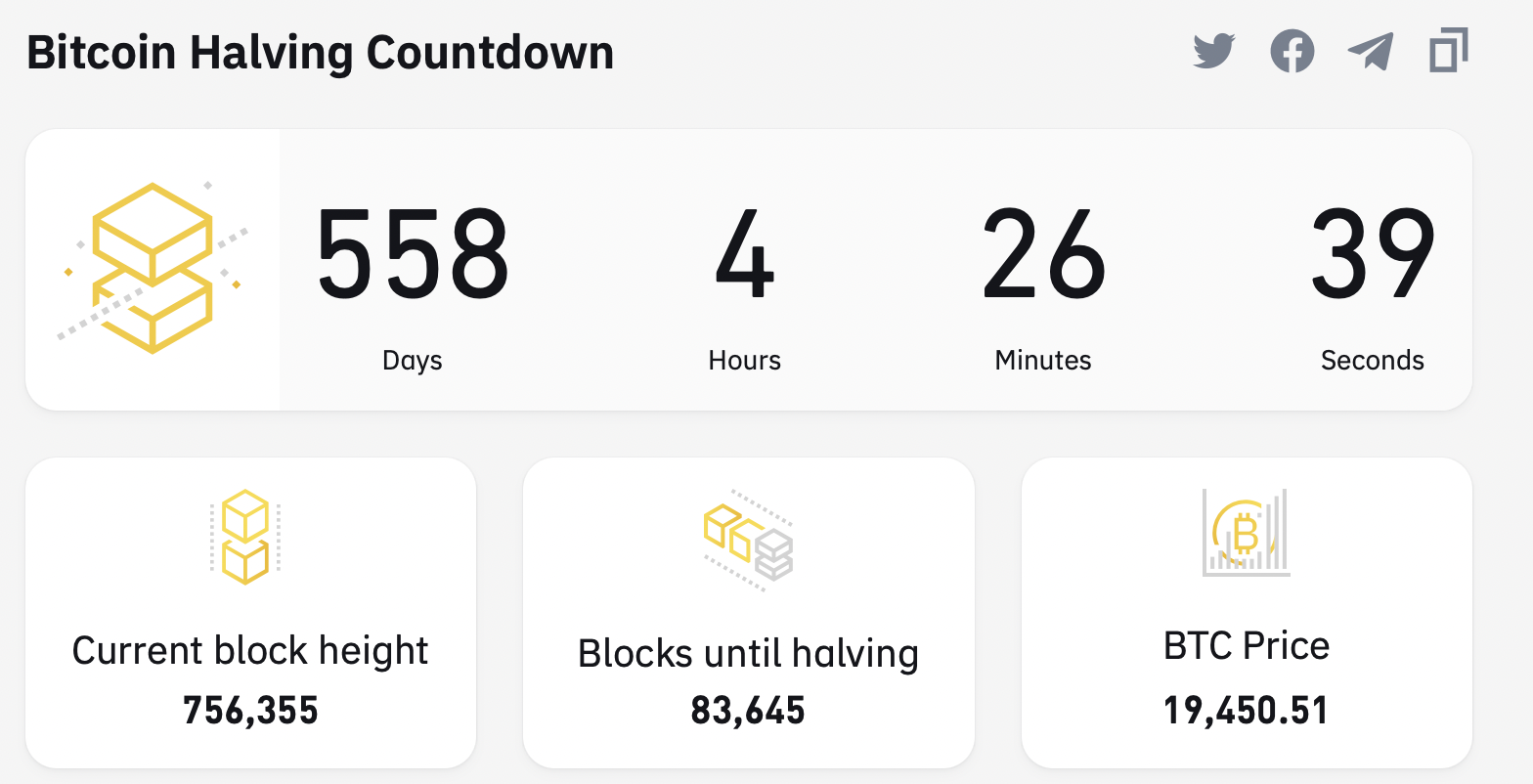1533x784 pixels.
Task: Click the Days label under countdown
Action: point(413,361)
